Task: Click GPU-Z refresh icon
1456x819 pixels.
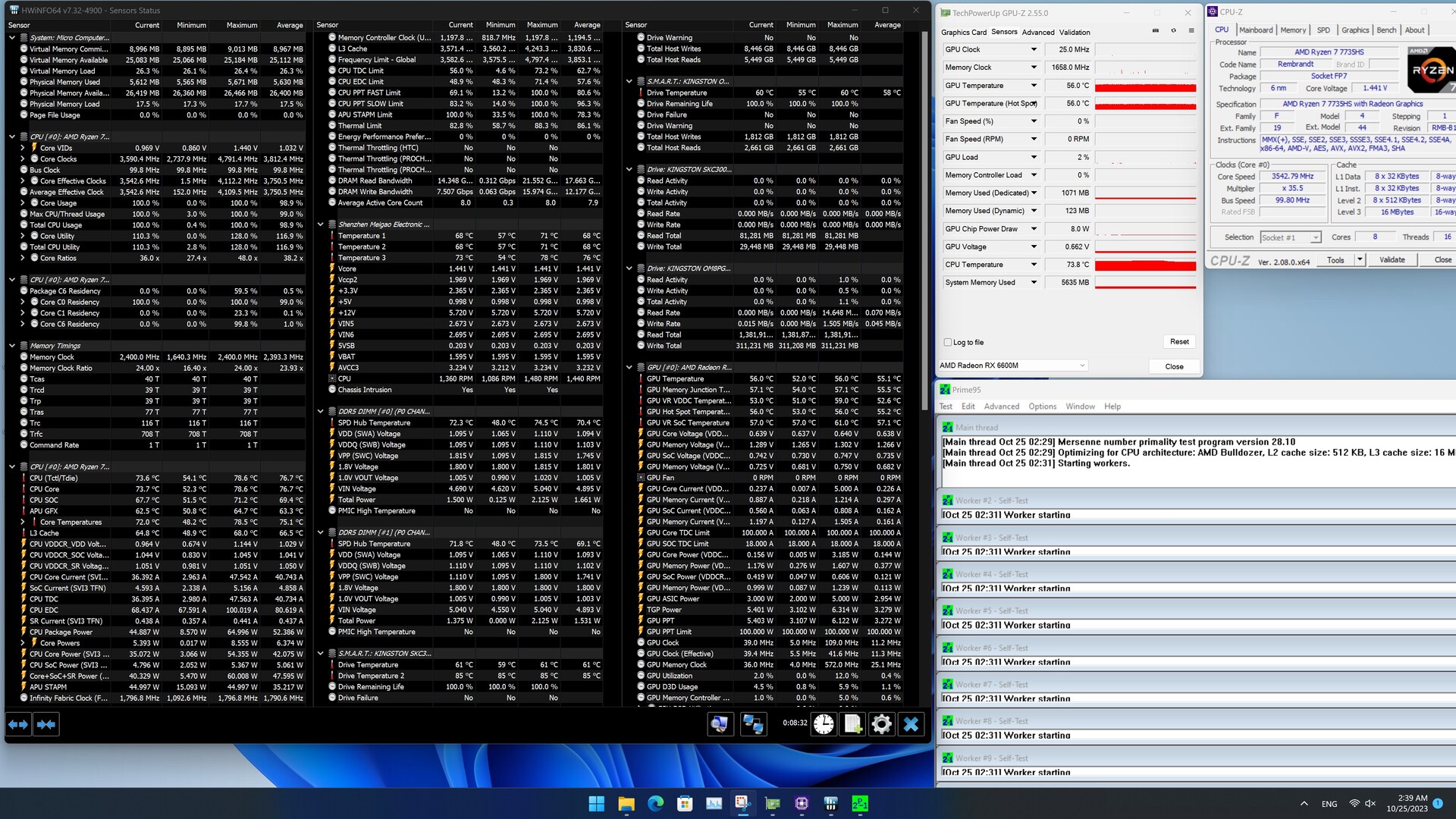Action: [1173, 31]
